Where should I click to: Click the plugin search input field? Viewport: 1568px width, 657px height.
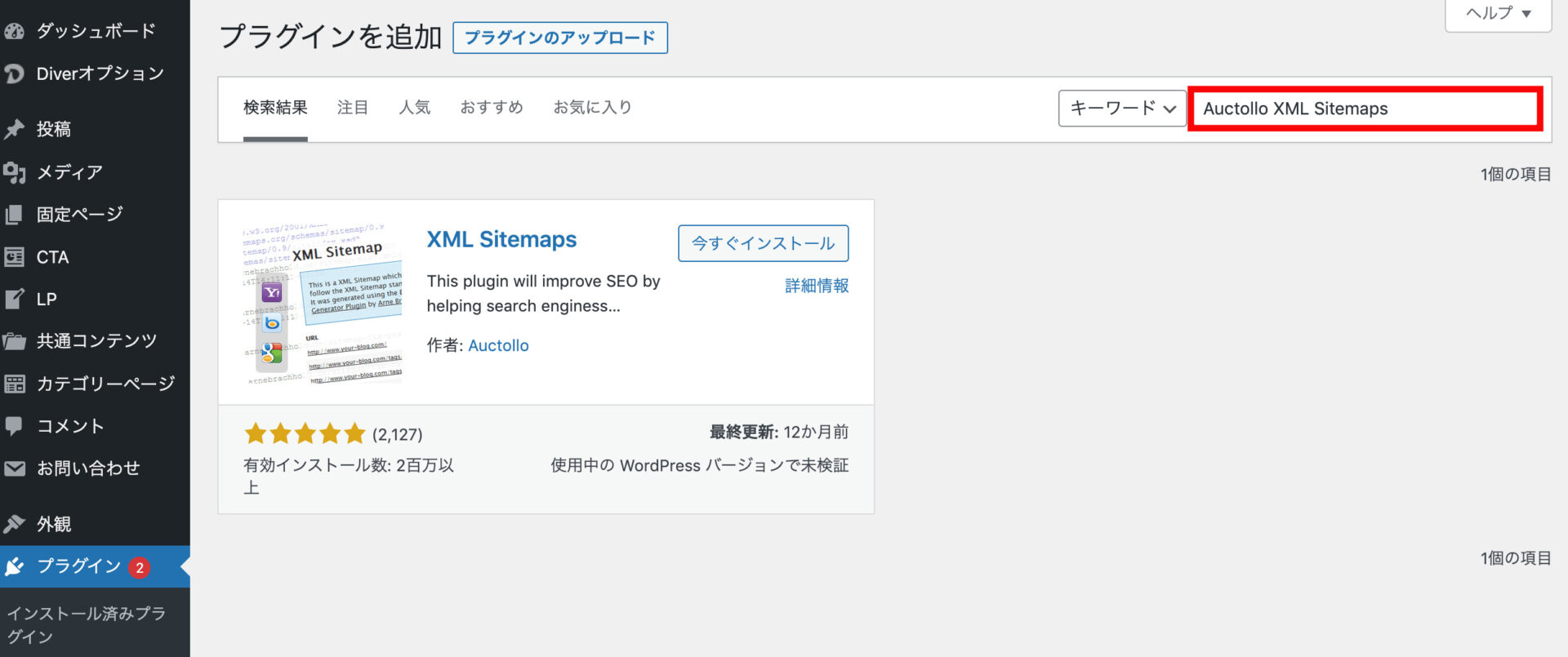click(x=1364, y=109)
